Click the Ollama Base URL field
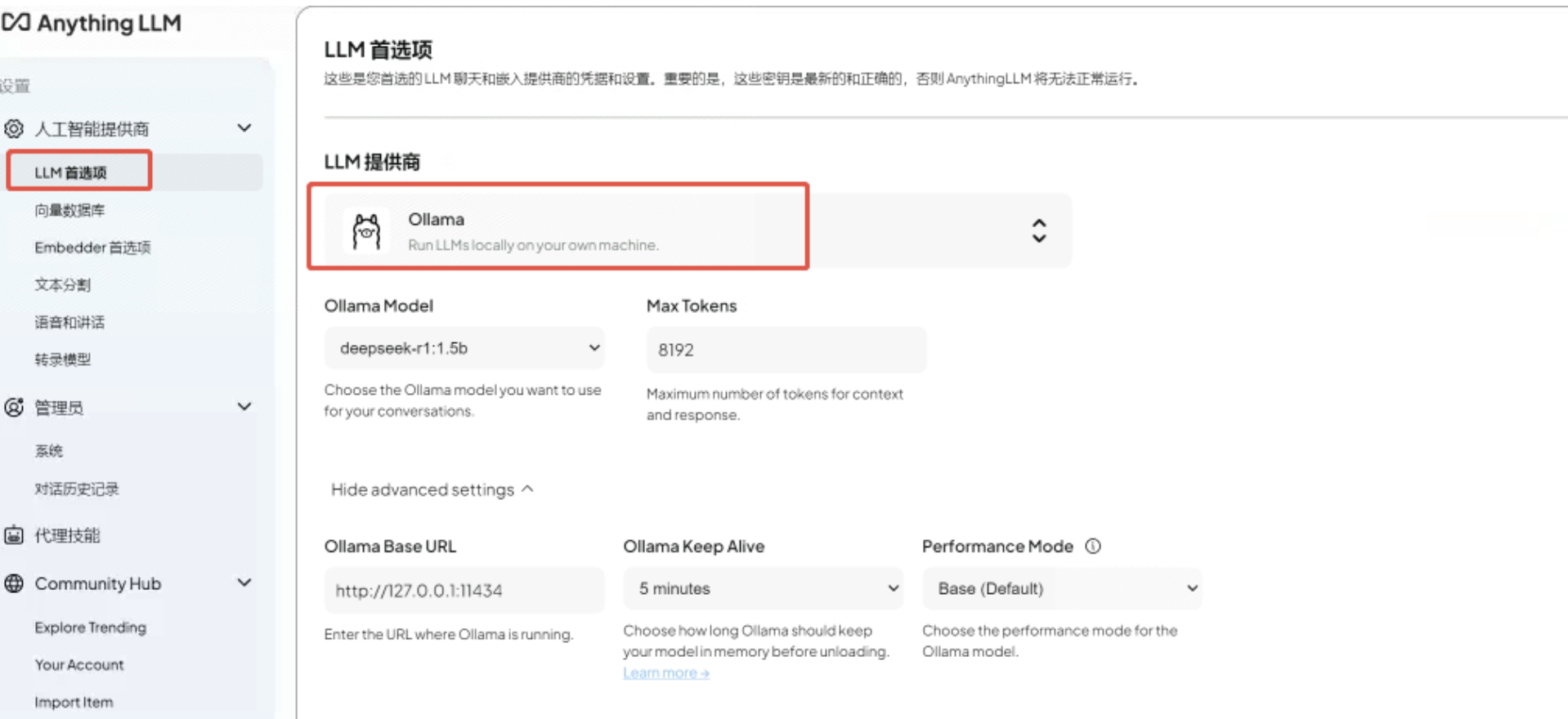This screenshot has height=719, width=1568. (x=464, y=590)
